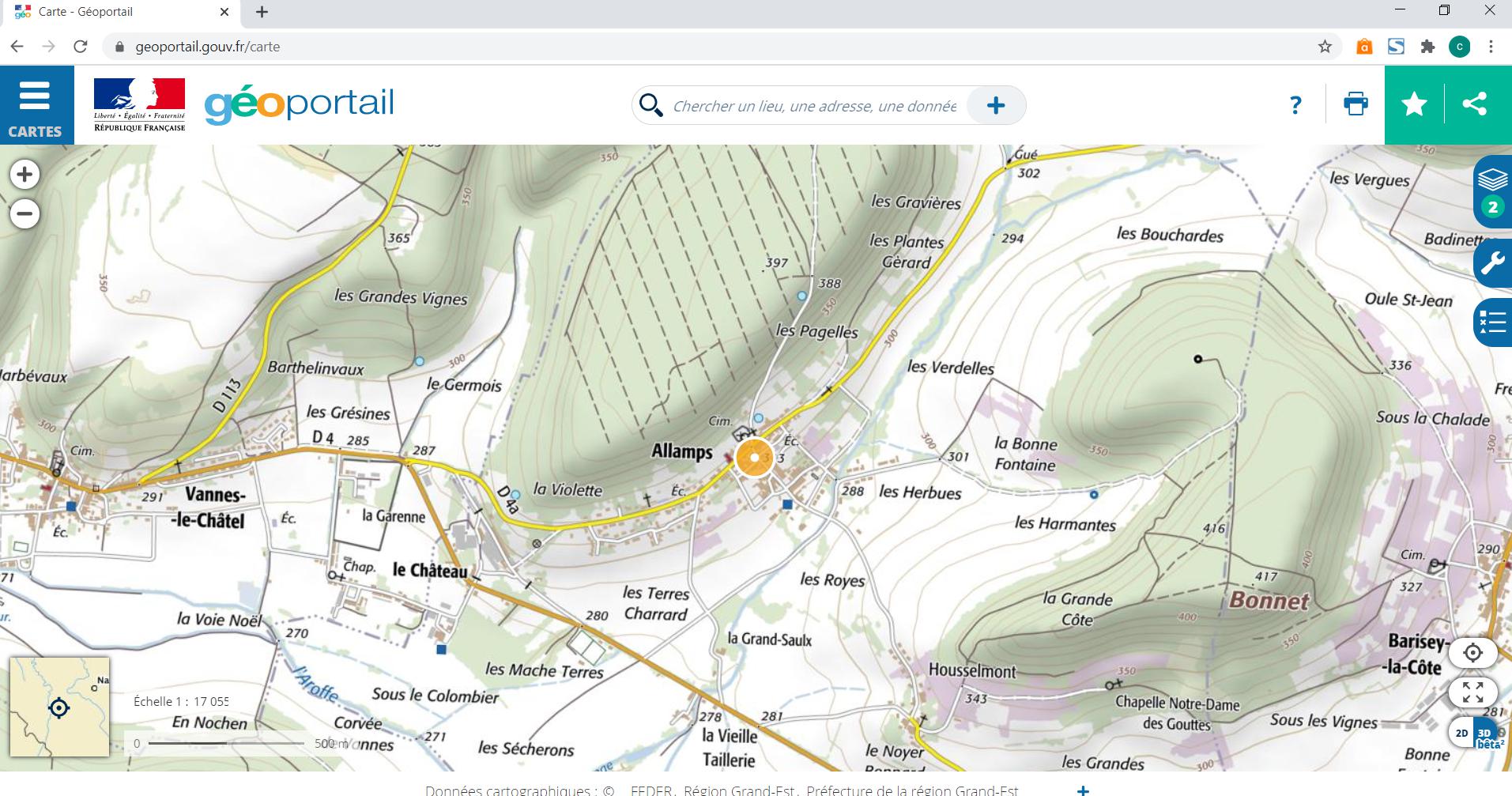The height and width of the screenshot is (796, 1512).
Task: Bookmark this page with star
Action: click(x=1325, y=47)
